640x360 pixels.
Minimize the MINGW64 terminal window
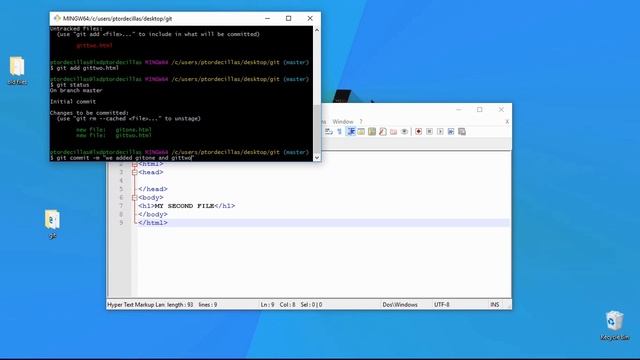[x=267, y=18]
